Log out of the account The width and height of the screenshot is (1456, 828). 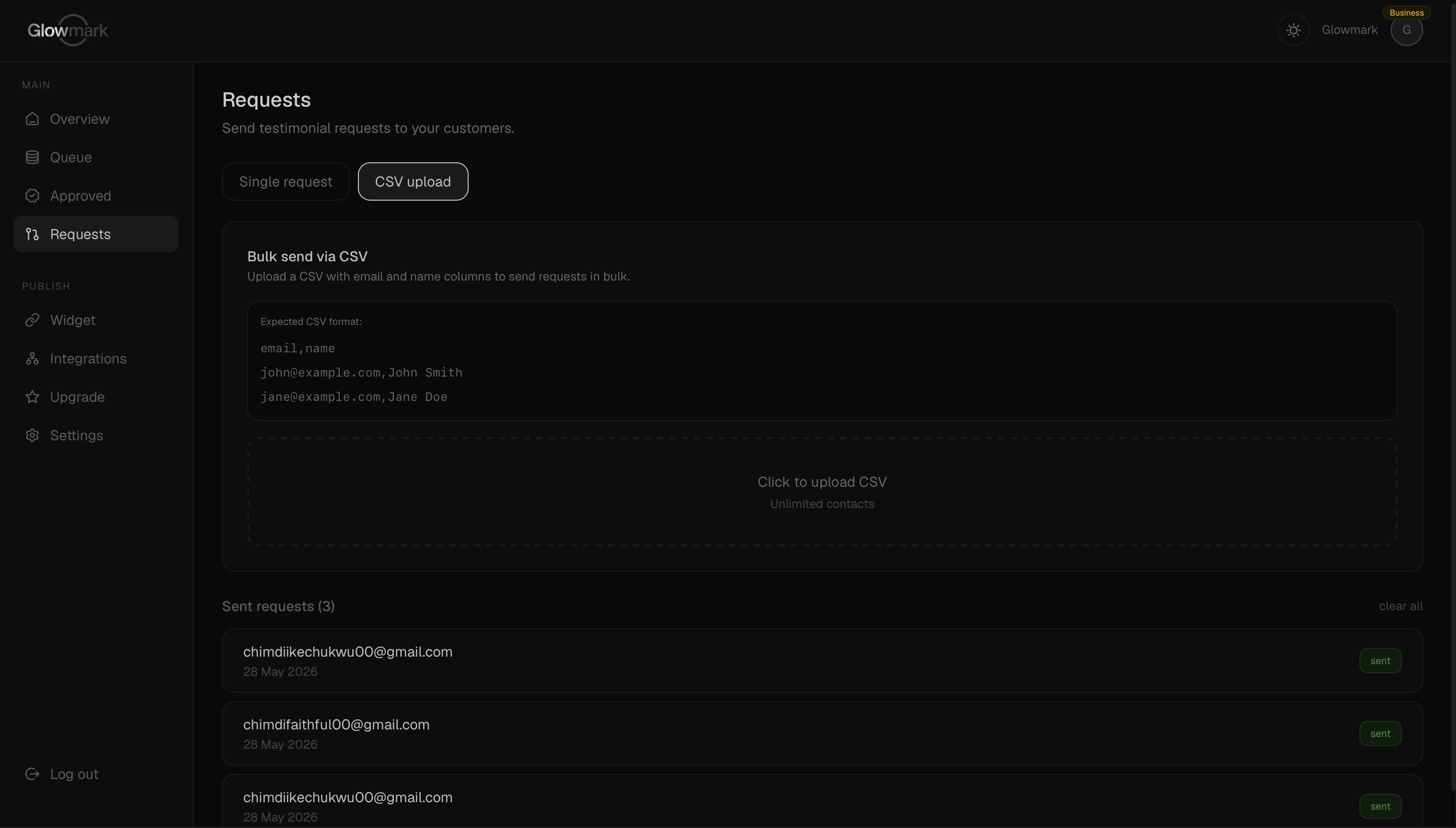click(x=96, y=774)
